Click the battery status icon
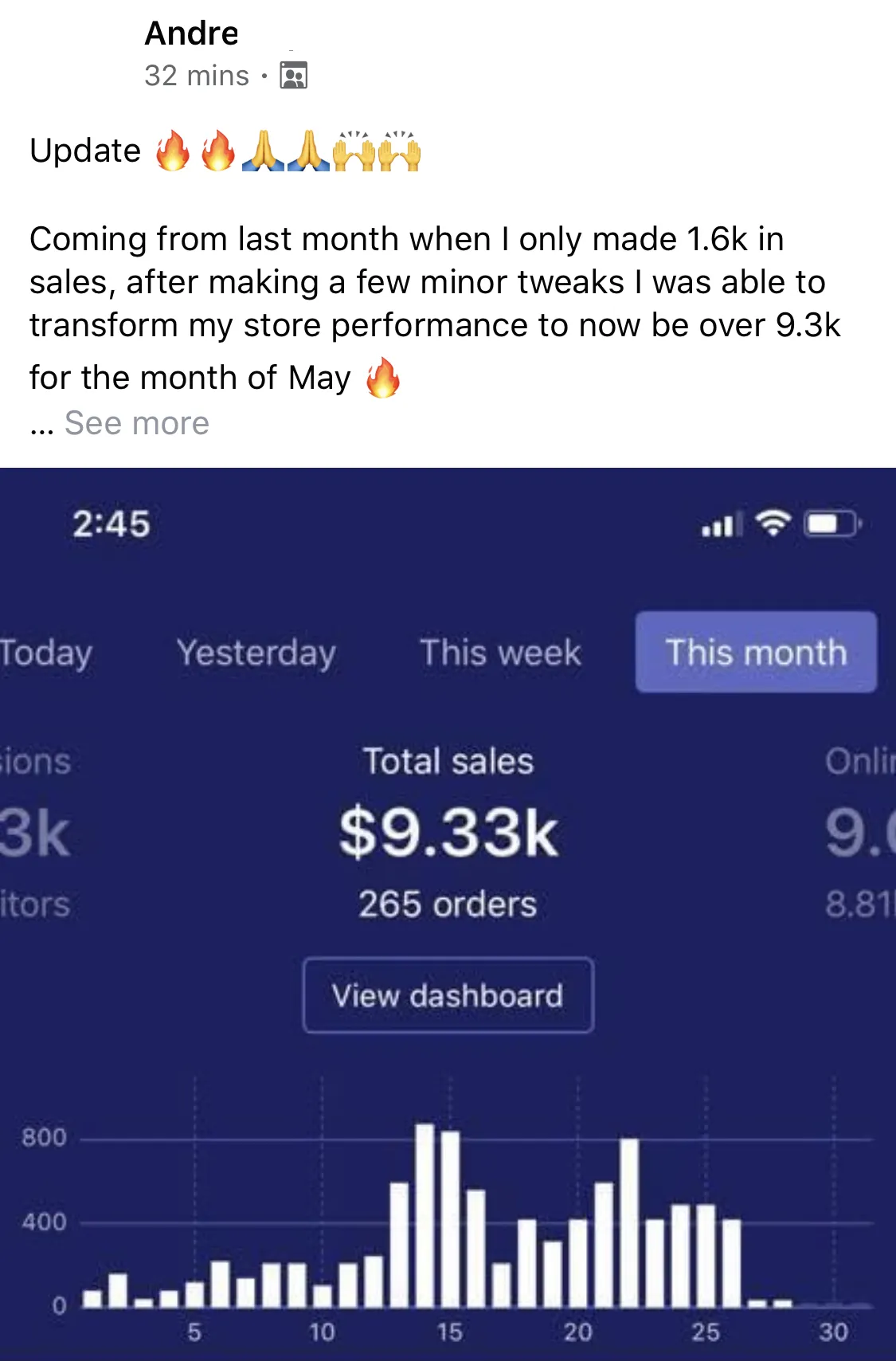896x1361 pixels. (832, 524)
